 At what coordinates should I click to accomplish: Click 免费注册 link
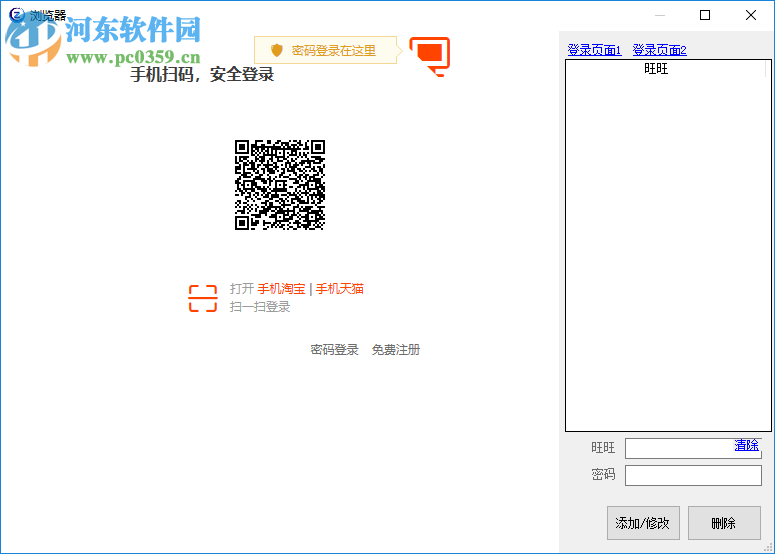tap(396, 350)
